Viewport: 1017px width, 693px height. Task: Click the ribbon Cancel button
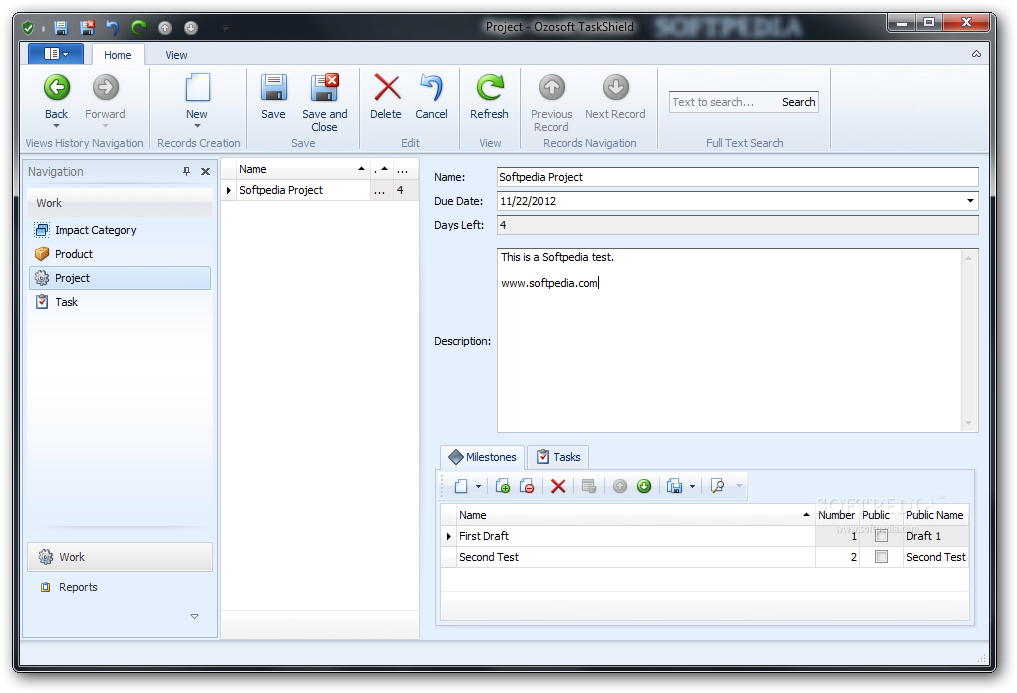(x=431, y=96)
